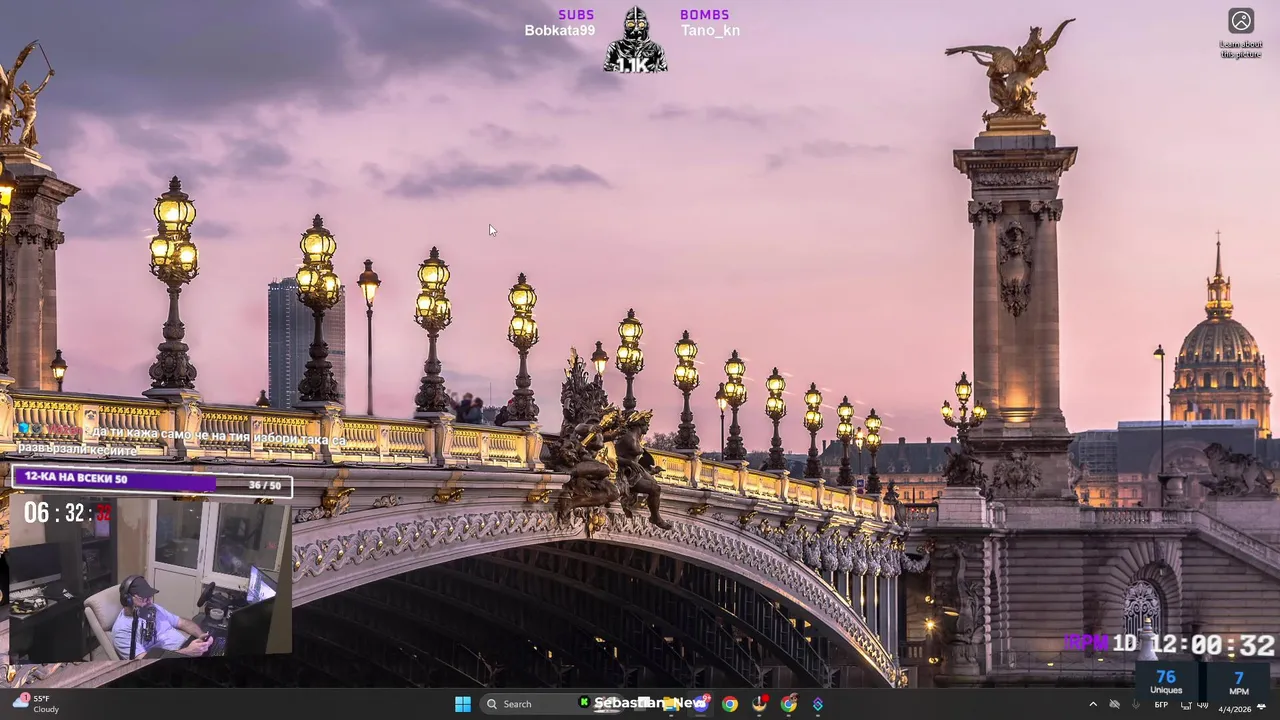Click the Bobkata99 subs name
Image resolution: width=1280 pixels, height=720 pixels.
pyautogui.click(x=560, y=31)
